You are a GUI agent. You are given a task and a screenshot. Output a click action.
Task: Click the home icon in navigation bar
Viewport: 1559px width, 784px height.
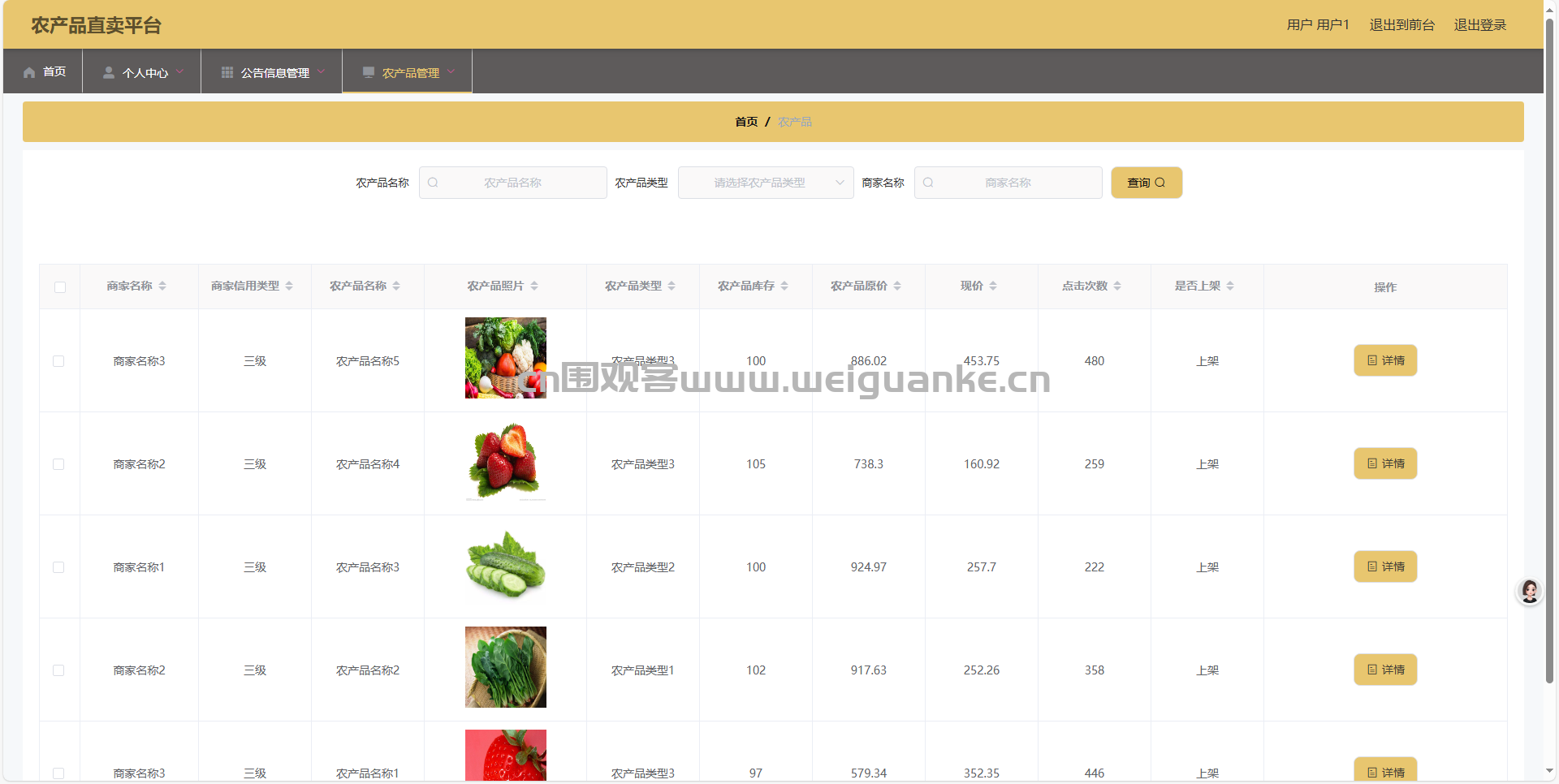pyautogui.click(x=29, y=72)
